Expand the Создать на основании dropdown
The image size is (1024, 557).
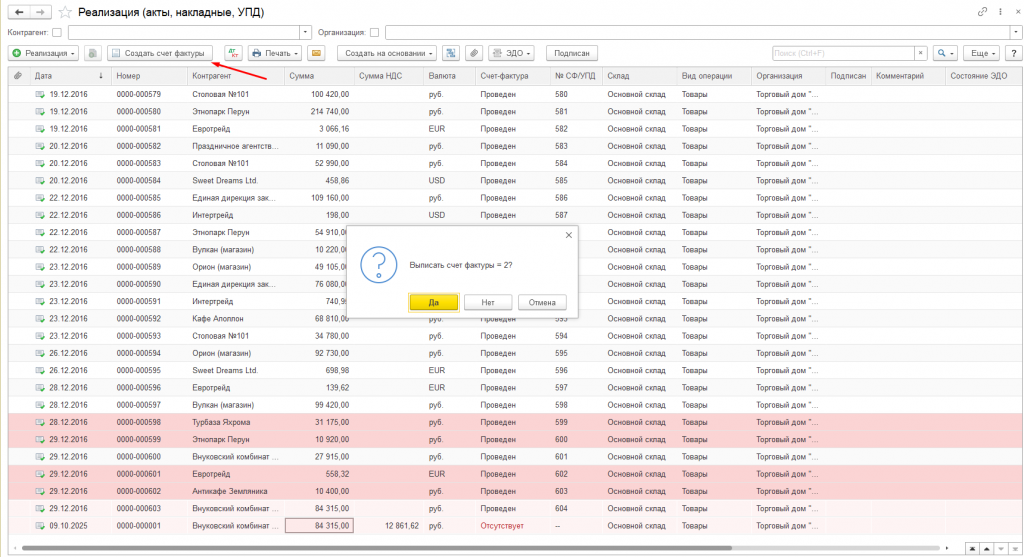coord(386,53)
